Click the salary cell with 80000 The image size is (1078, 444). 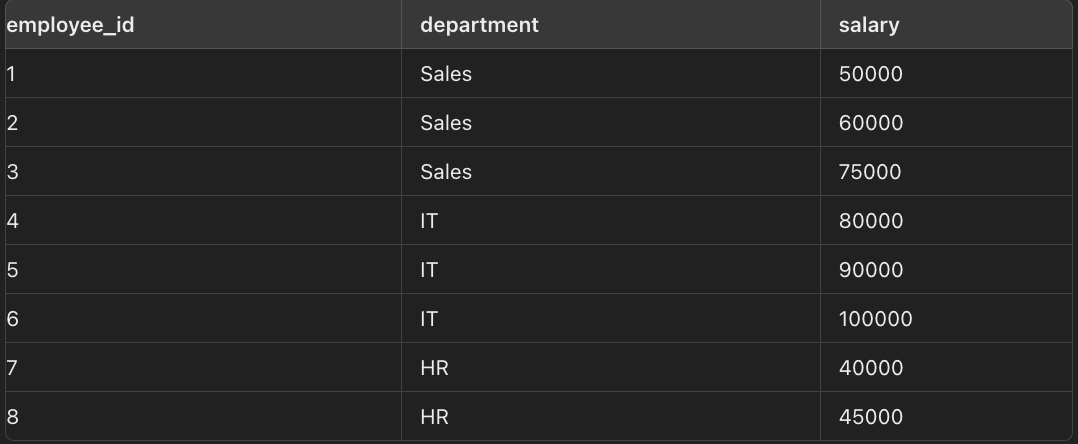click(x=871, y=221)
